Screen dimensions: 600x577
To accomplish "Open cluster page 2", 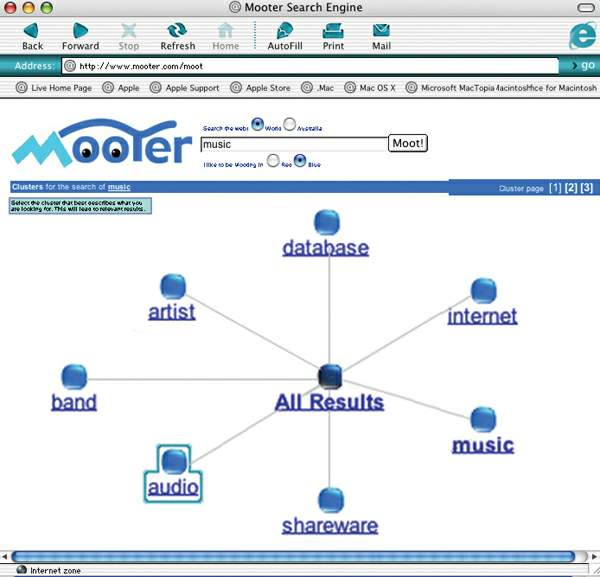I will (571, 187).
